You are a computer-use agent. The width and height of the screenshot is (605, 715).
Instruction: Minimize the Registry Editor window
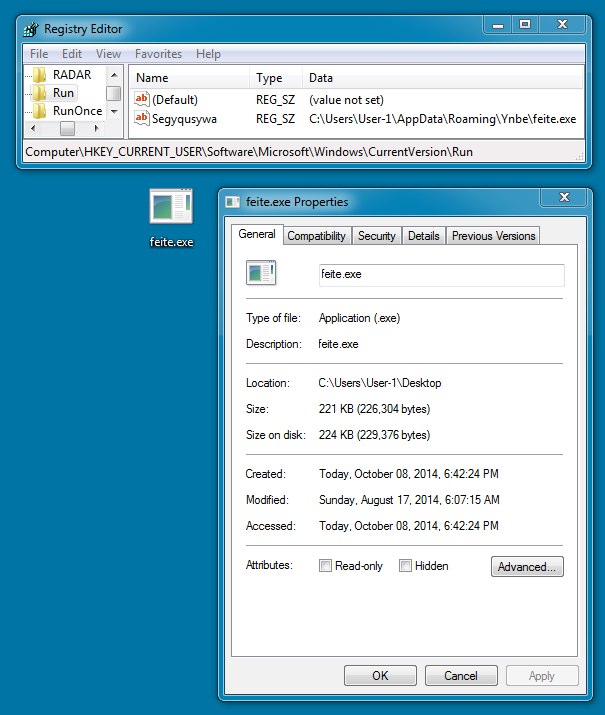[x=498, y=25]
